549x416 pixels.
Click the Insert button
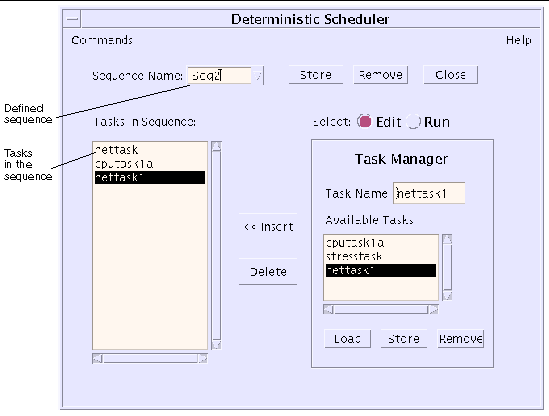(x=268, y=227)
